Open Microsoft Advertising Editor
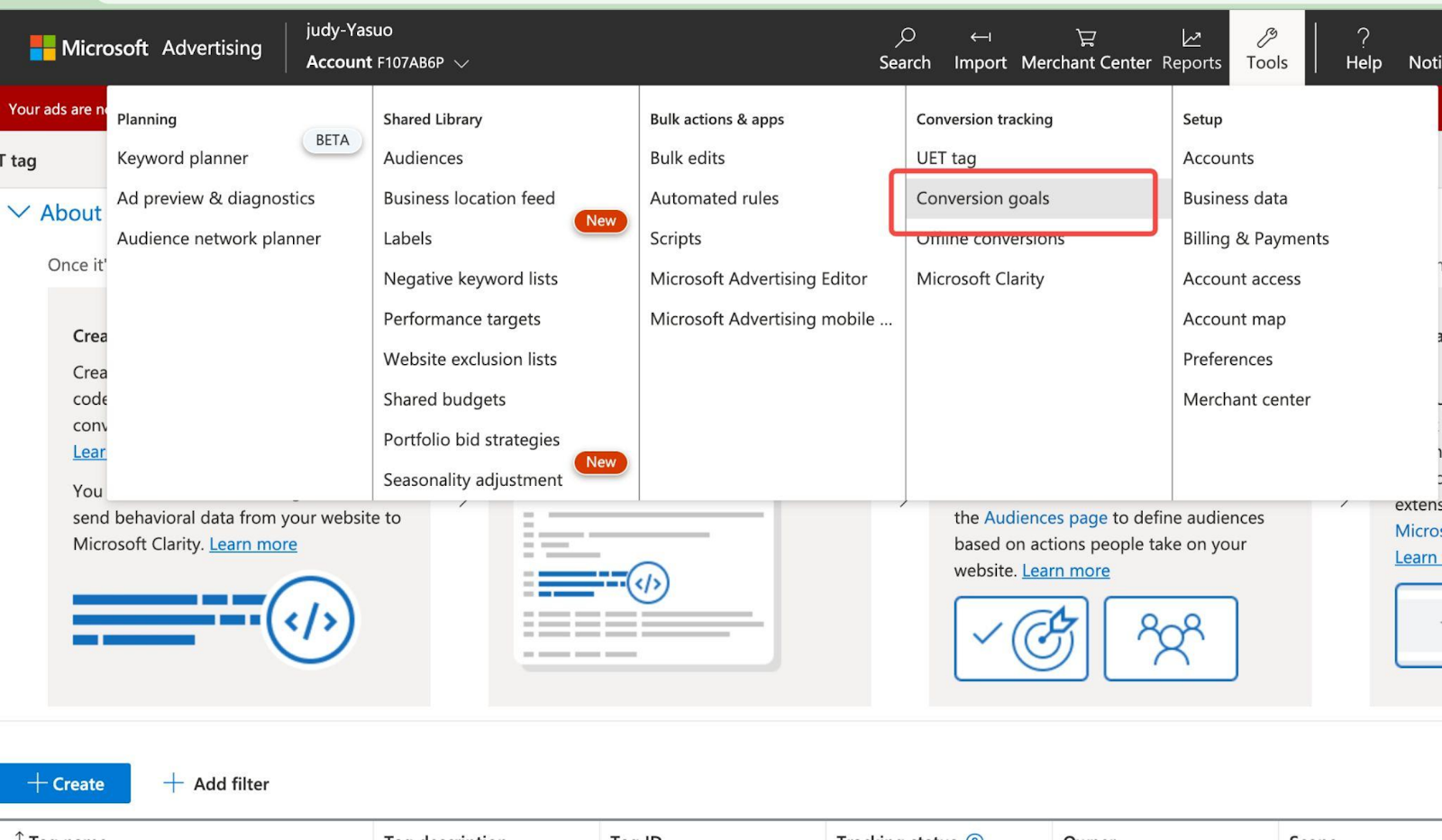 (758, 278)
